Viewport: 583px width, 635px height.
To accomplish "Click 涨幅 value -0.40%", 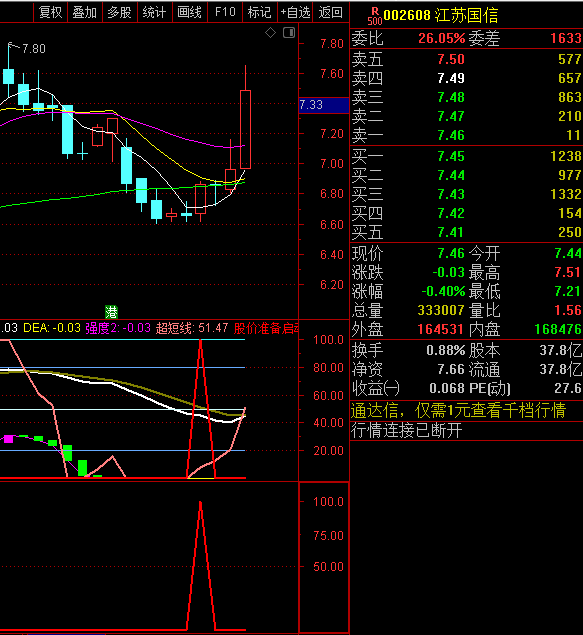I will point(443,292).
